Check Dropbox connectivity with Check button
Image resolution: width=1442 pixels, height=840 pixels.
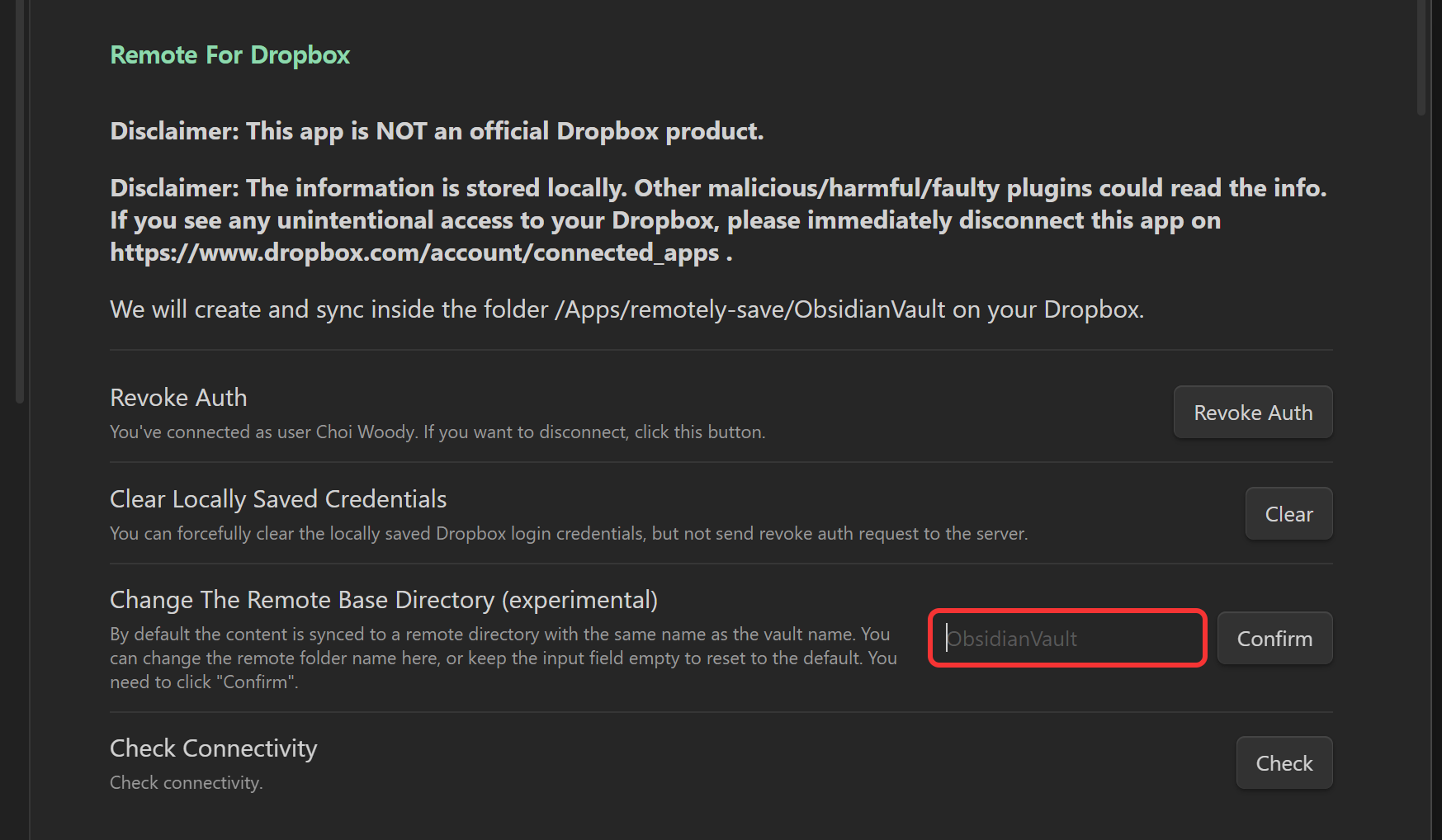coord(1284,763)
